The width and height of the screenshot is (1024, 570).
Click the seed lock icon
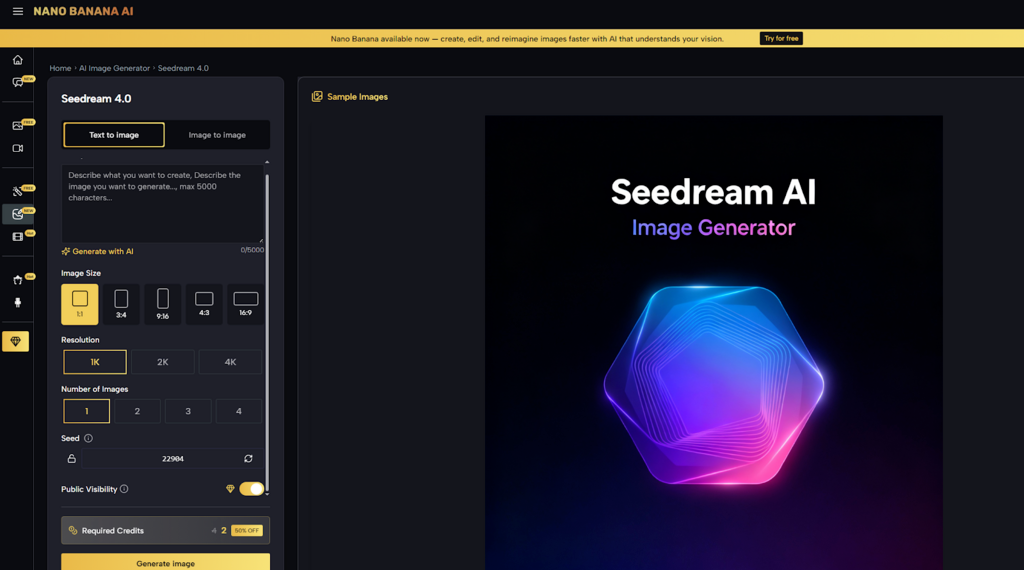click(x=72, y=459)
